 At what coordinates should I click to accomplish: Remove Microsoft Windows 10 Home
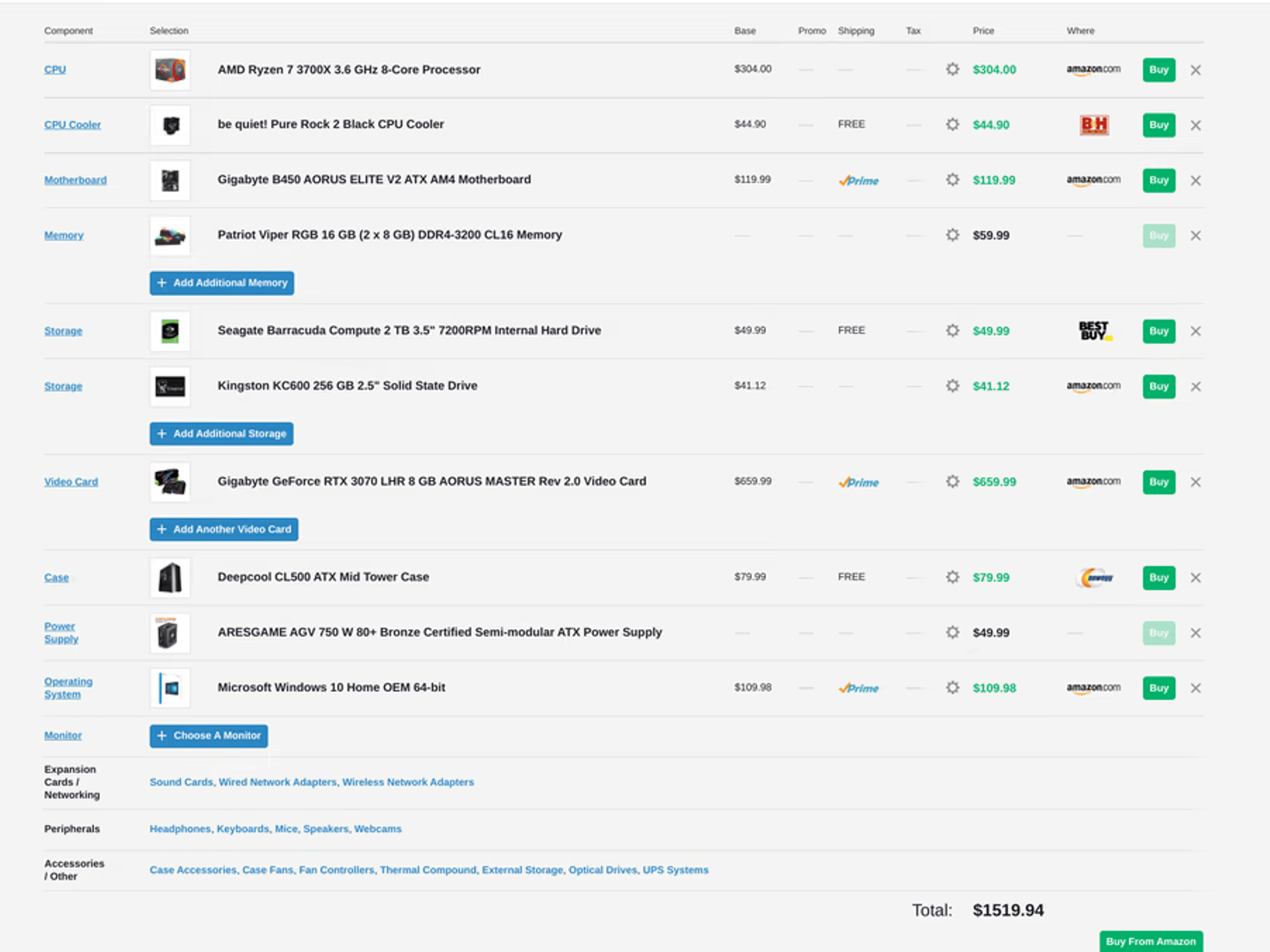tap(1196, 688)
